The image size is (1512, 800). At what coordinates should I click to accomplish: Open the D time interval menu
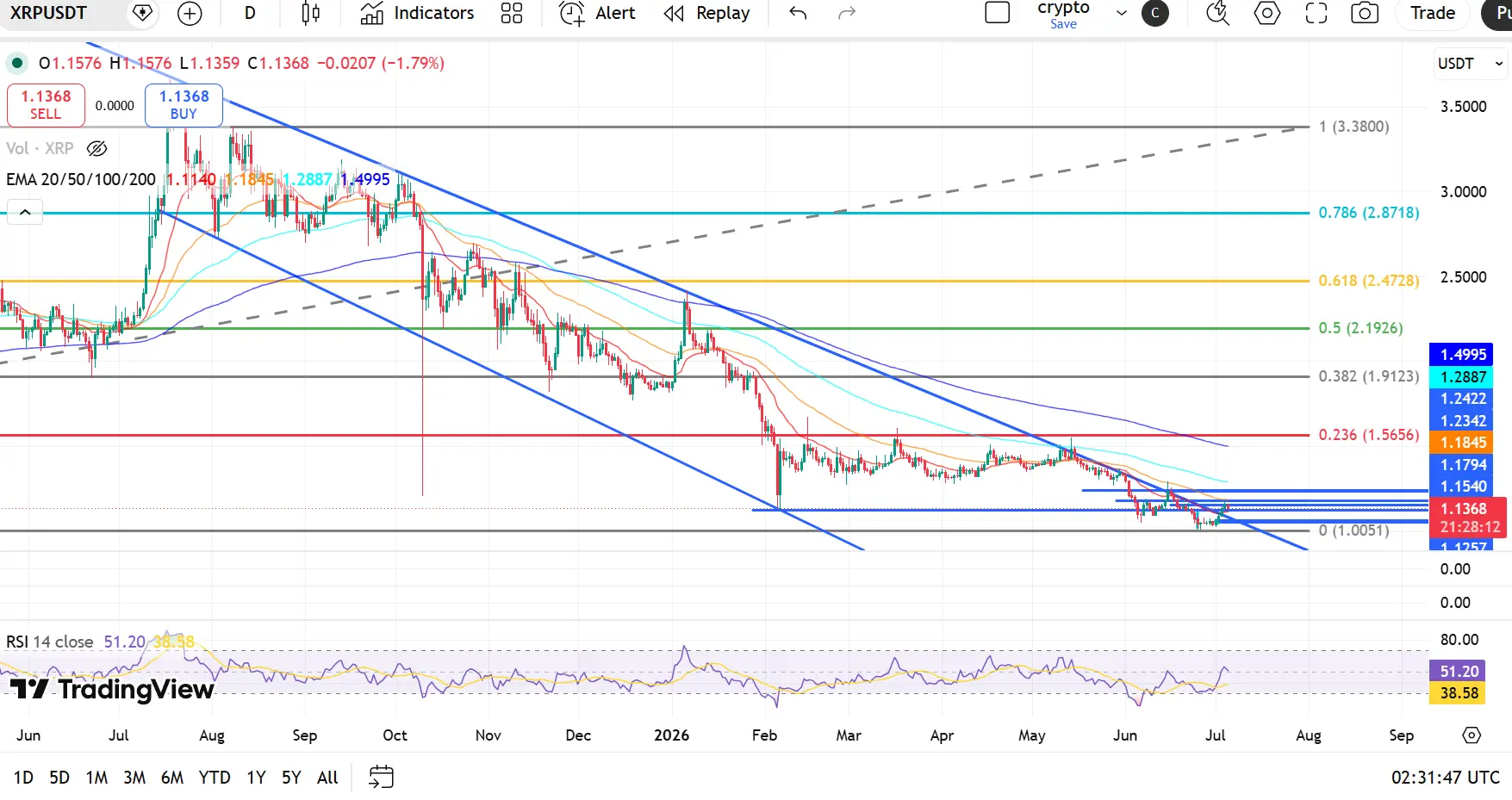pyautogui.click(x=250, y=13)
